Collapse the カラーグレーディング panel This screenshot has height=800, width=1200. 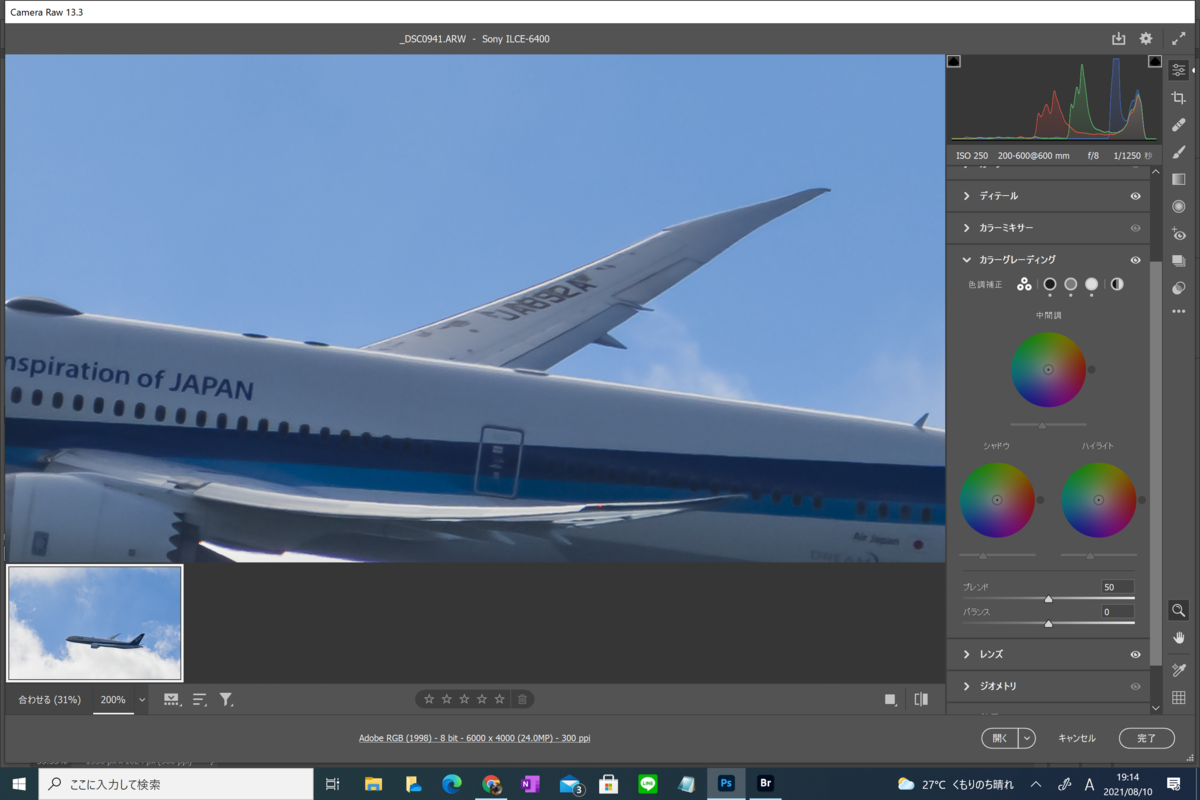click(x=966, y=260)
